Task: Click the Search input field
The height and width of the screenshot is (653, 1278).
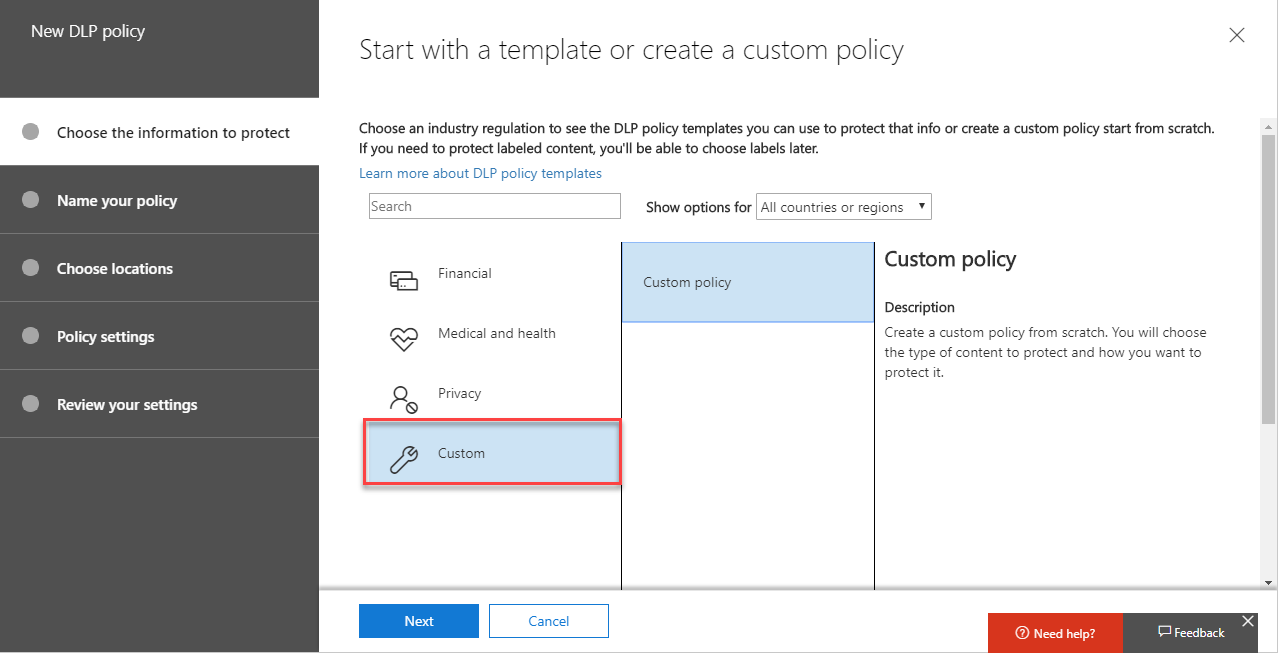Action: point(494,206)
